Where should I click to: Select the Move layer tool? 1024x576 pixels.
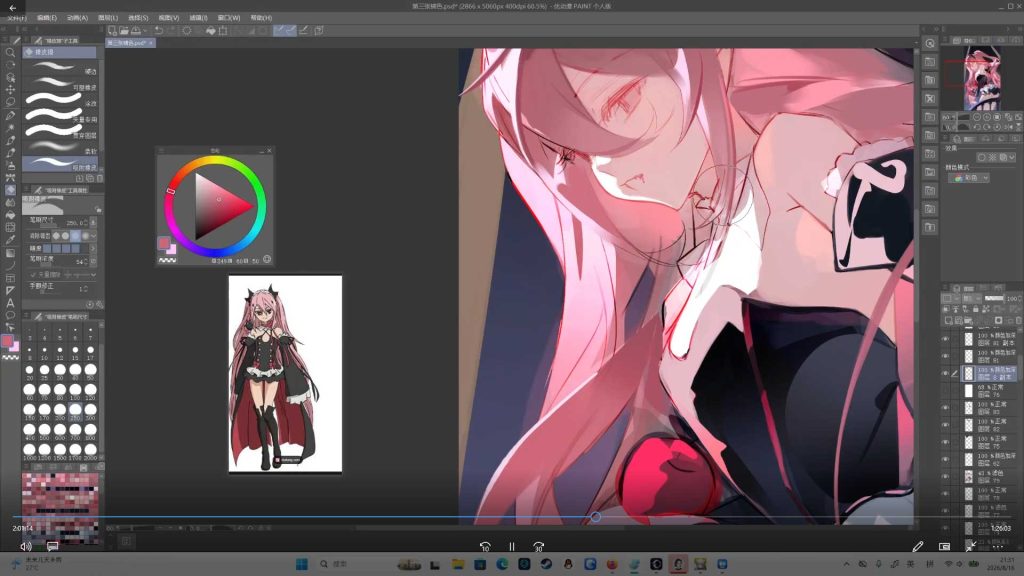[10, 89]
